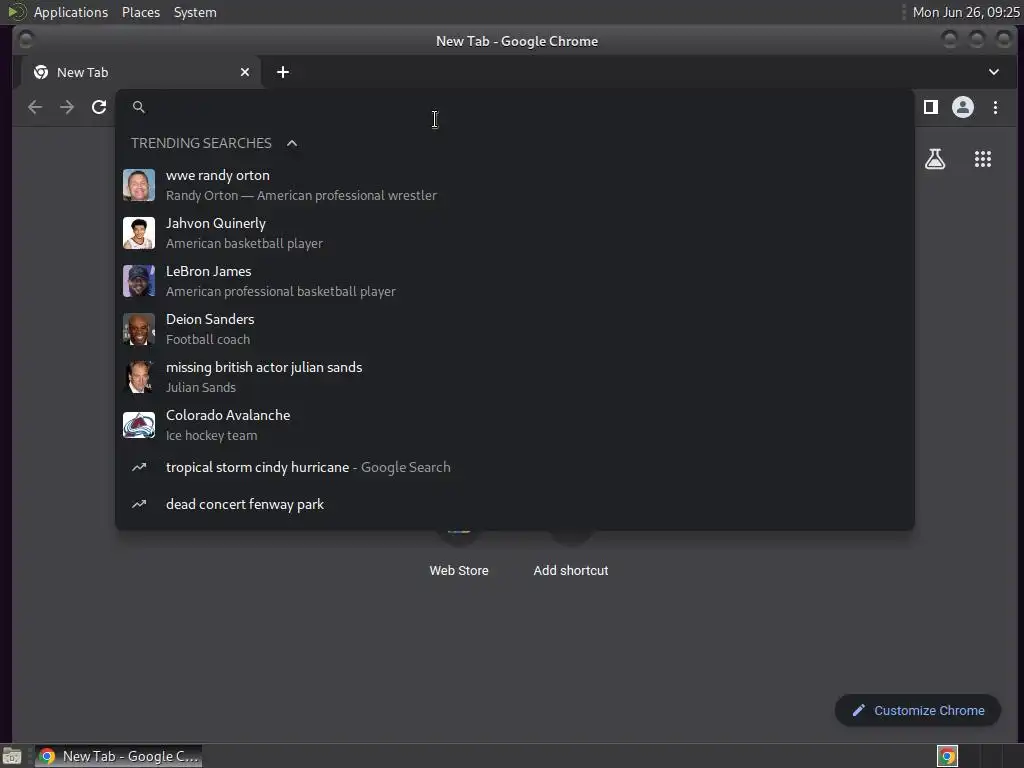Viewport: 1024px width, 768px height.
Task: Open the Chrome profile avatar
Action: point(963,107)
